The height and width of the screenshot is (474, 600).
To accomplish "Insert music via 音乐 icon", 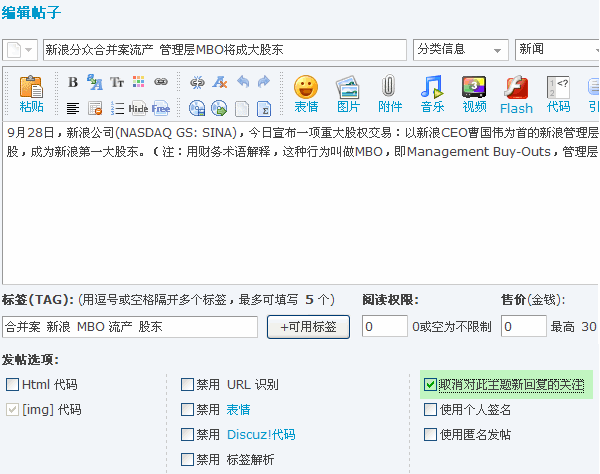I will [x=432, y=94].
